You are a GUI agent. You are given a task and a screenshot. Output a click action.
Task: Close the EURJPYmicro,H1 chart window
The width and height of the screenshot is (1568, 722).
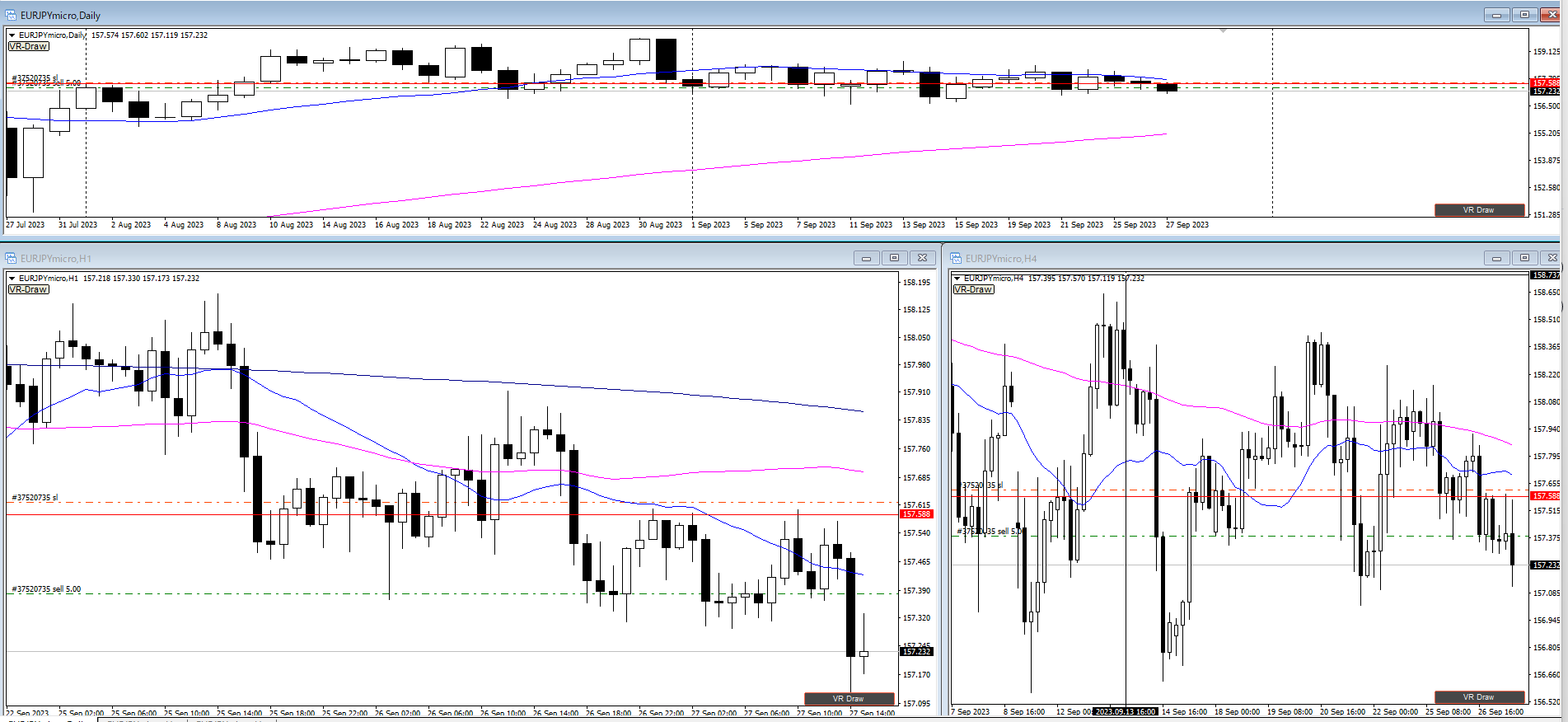pos(922,258)
